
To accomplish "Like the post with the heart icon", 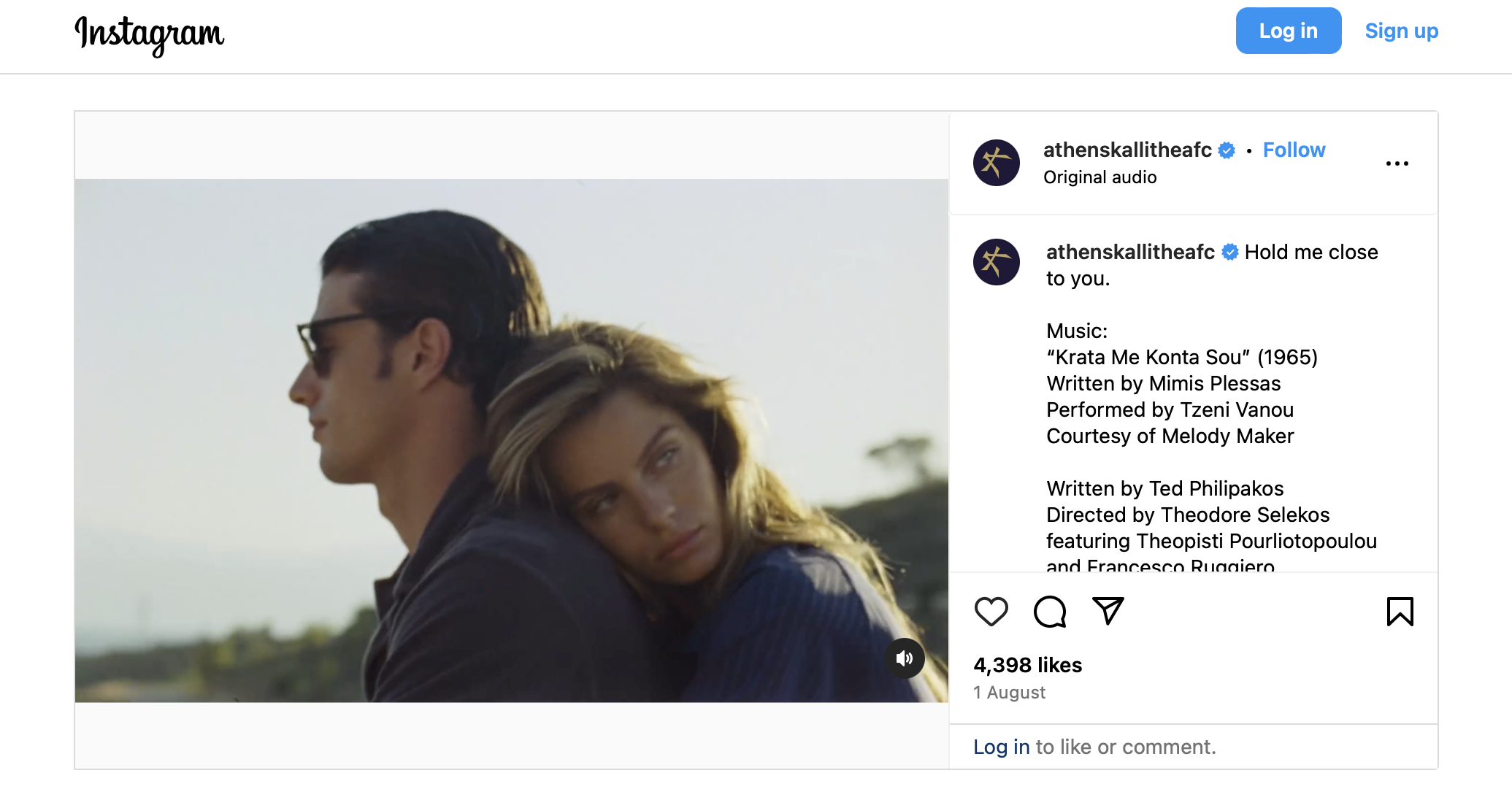I will coord(991,612).
